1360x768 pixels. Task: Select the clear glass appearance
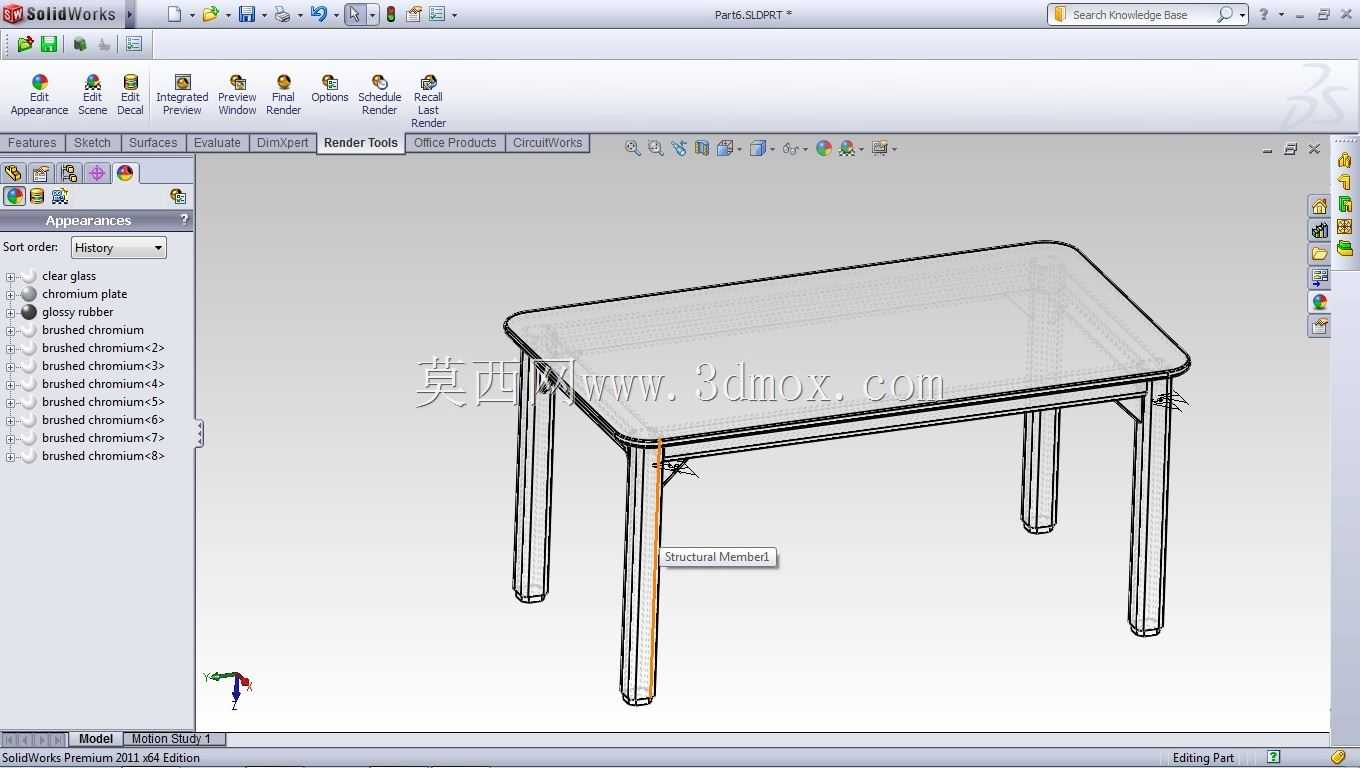tap(69, 276)
